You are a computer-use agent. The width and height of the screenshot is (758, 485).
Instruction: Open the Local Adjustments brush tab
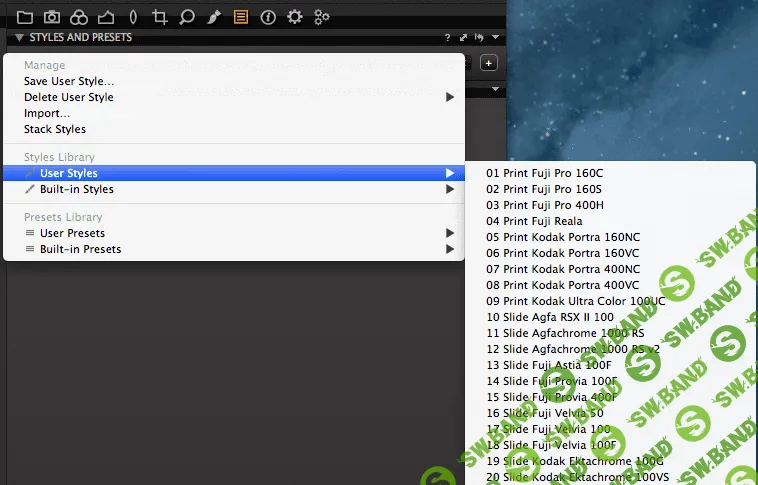tap(213, 16)
